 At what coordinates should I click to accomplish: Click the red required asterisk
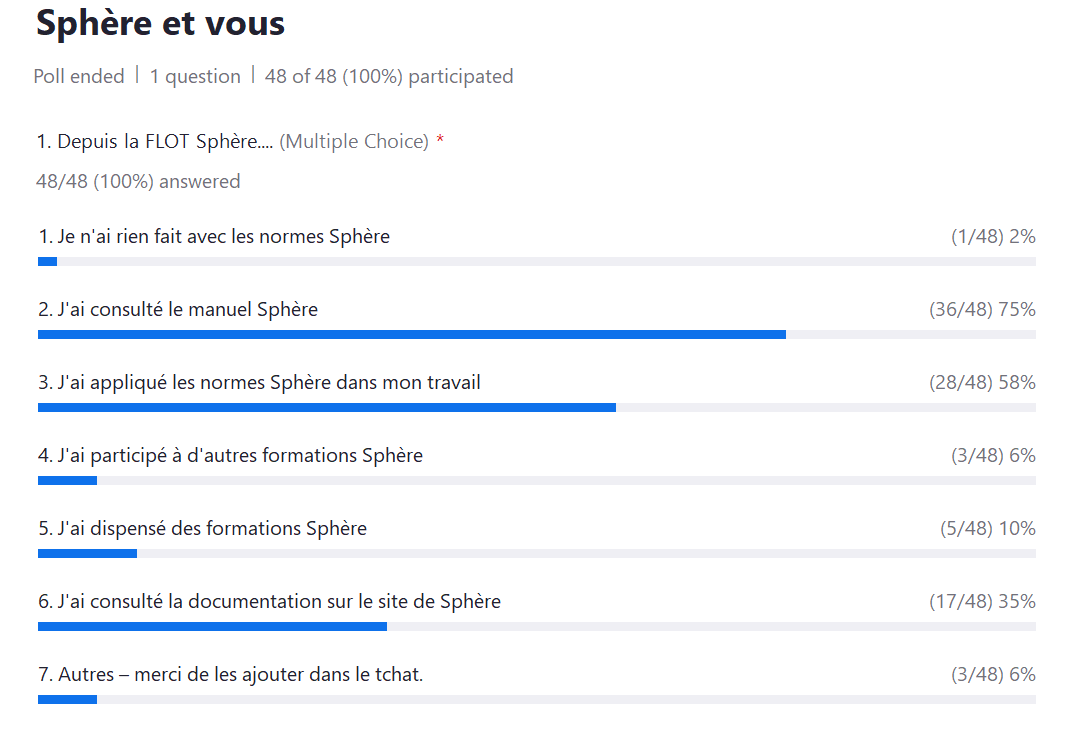pyautogui.click(x=440, y=142)
